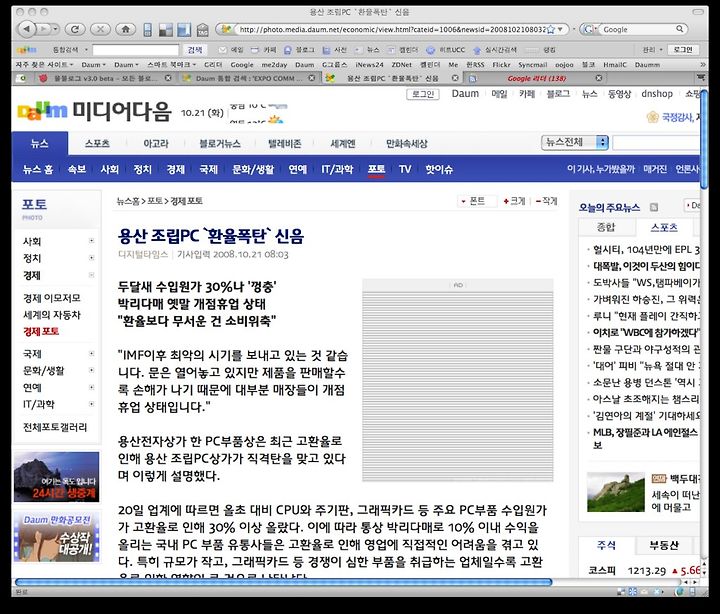Select the 부동산 tab in finance panel
The image size is (720, 614).
pyautogui.click(x=664, y=546)
